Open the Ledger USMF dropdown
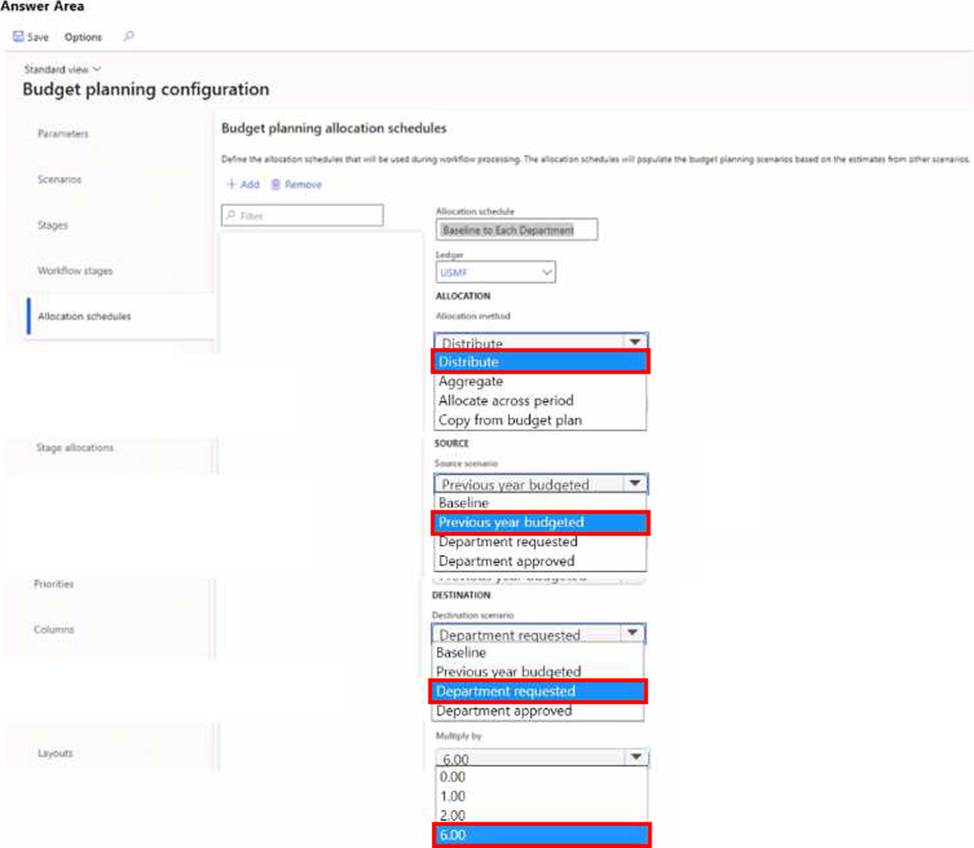 point(546,272)
